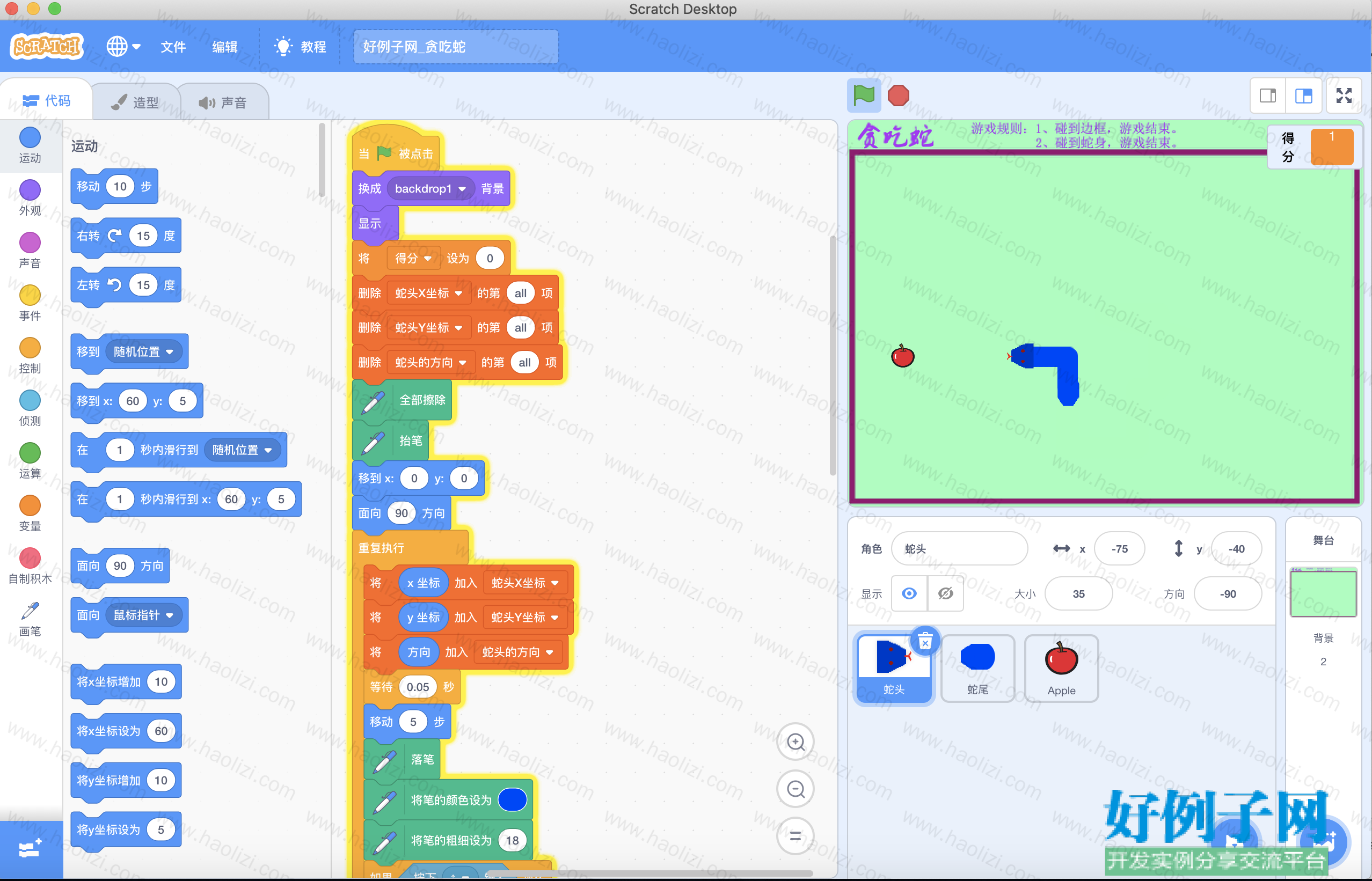Open the add extension button
Image resolution: width=1372 pixels, height=881 pixels.
tap(31, 849)
